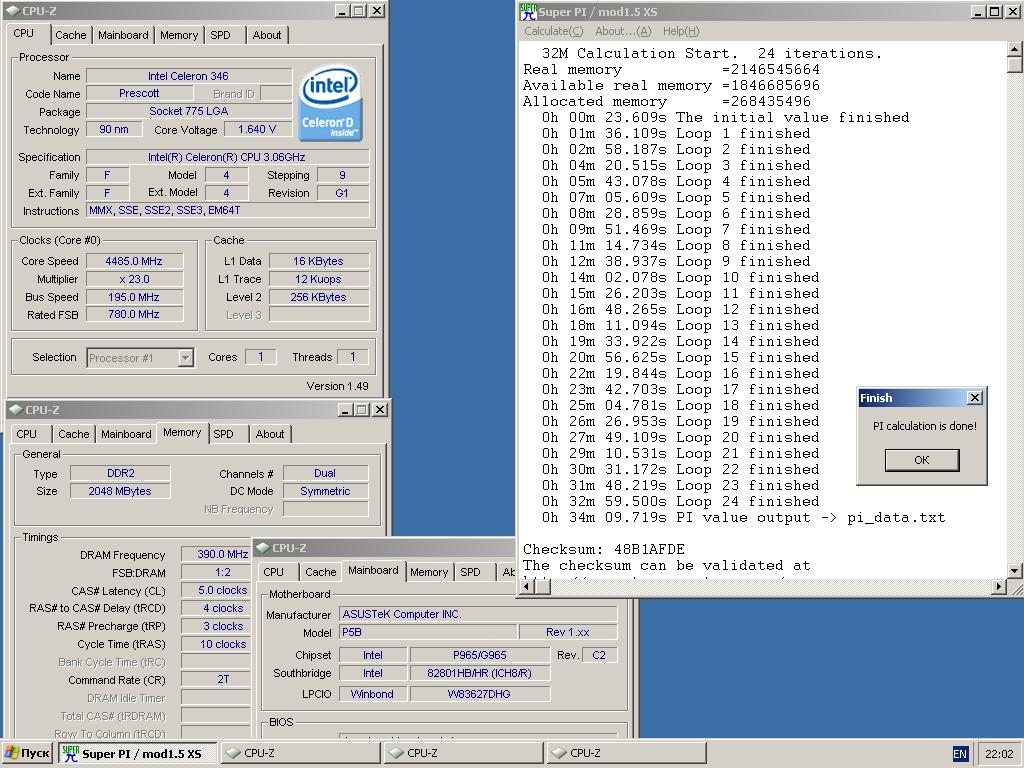Click the Southbridge value 82801HB/HR (ICH8/R)
The height and width of the screenshot is (768, 1024).
tap(480, 673)
